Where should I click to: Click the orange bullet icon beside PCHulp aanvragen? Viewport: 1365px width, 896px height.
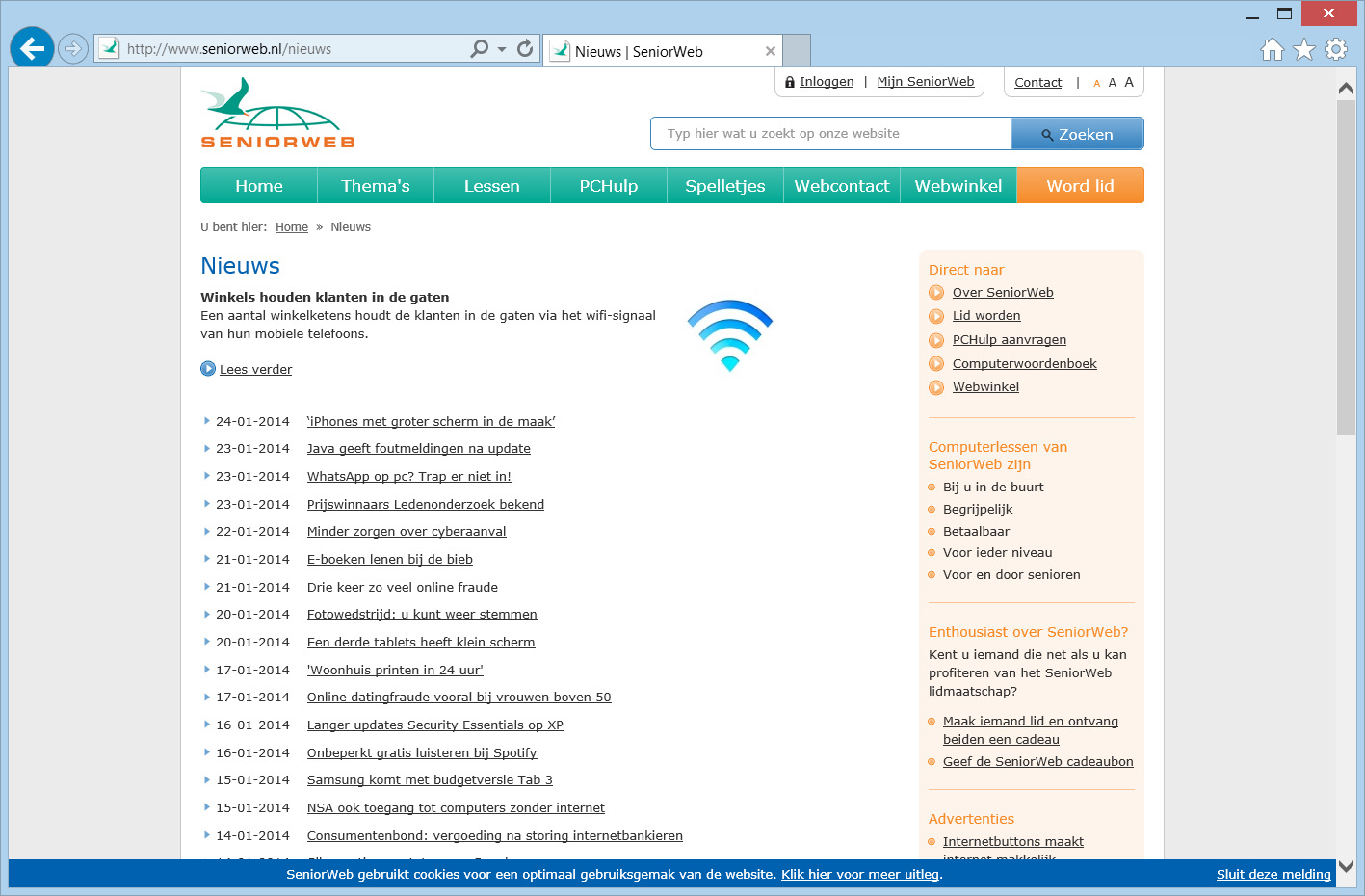coord(936,340)
